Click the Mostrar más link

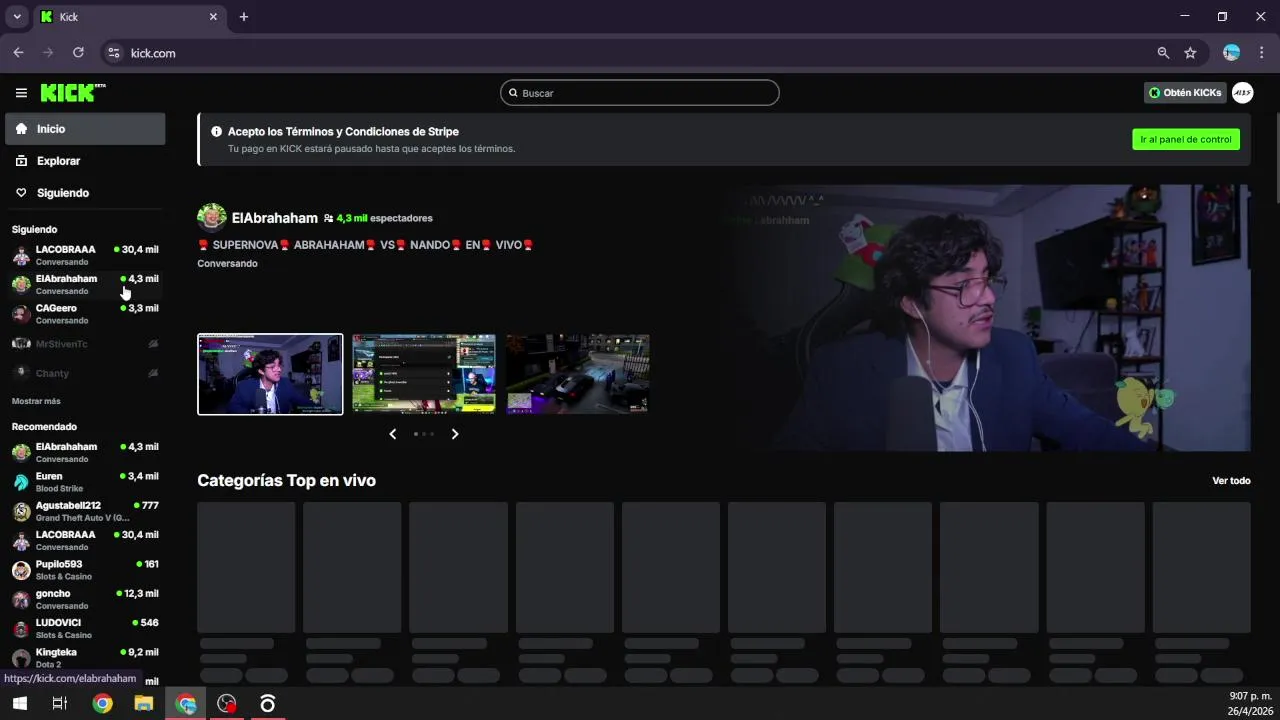36,401
